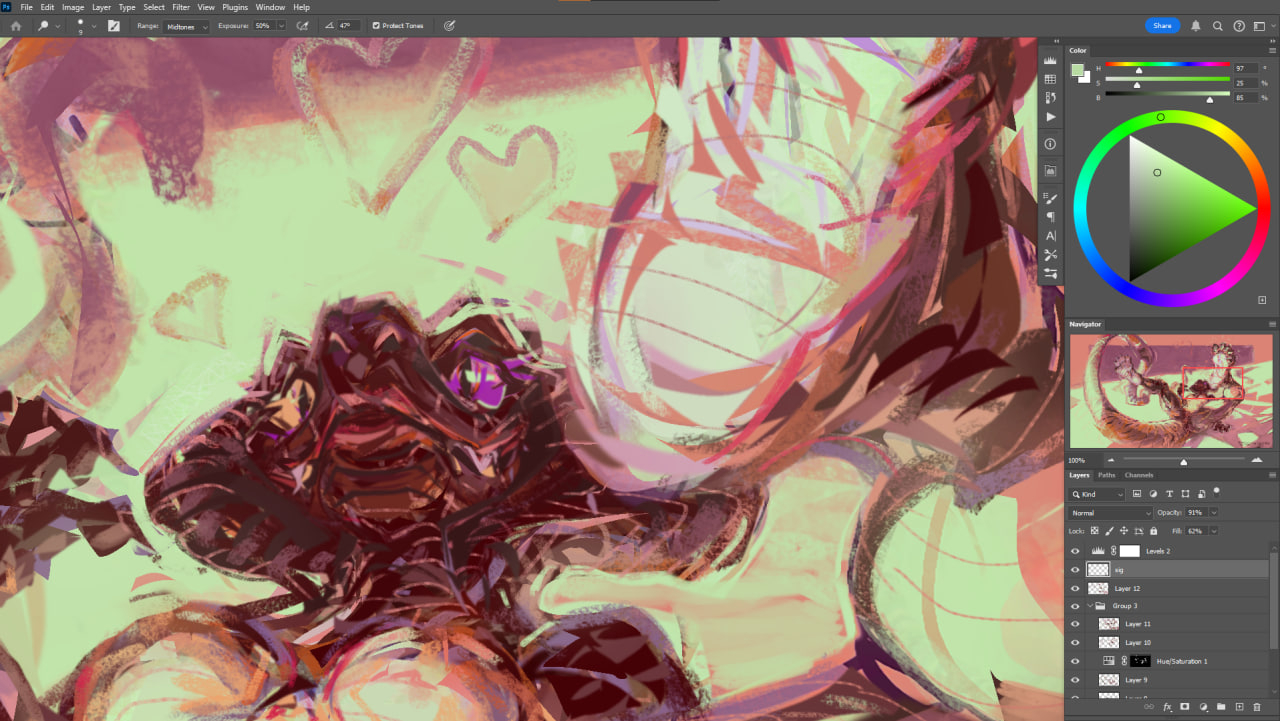Click the notifications bell icon

coord(1196,26)
